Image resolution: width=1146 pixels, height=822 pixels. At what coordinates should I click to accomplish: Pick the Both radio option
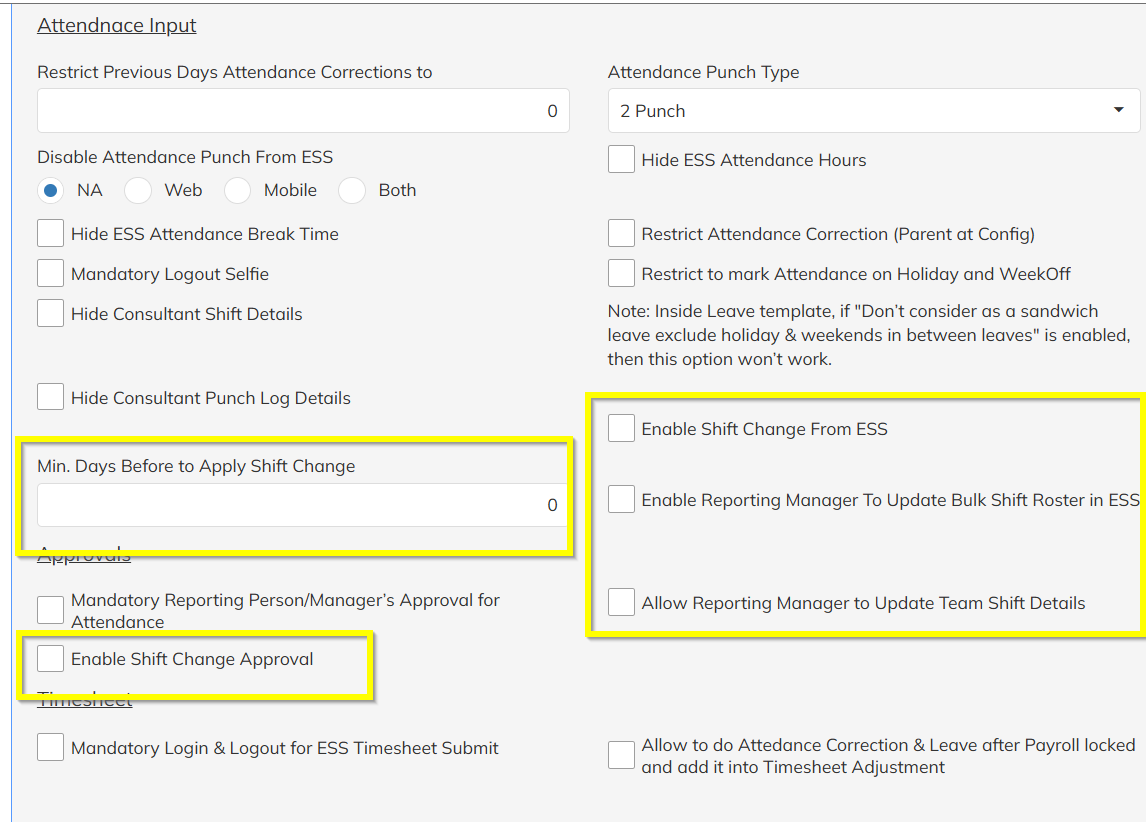[x=353, y=190]
